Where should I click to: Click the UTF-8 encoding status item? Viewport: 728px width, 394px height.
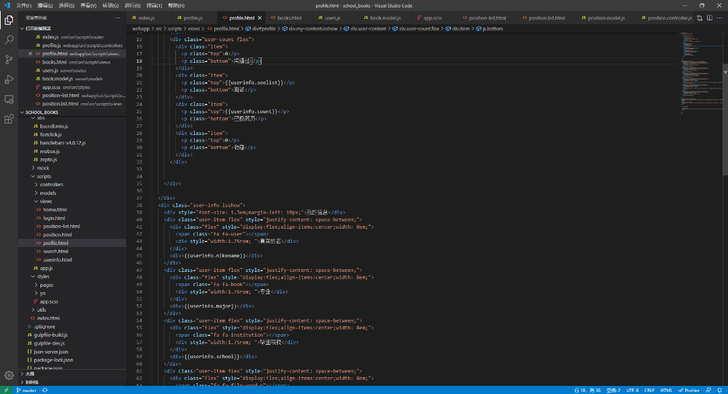tap(632, 390)
